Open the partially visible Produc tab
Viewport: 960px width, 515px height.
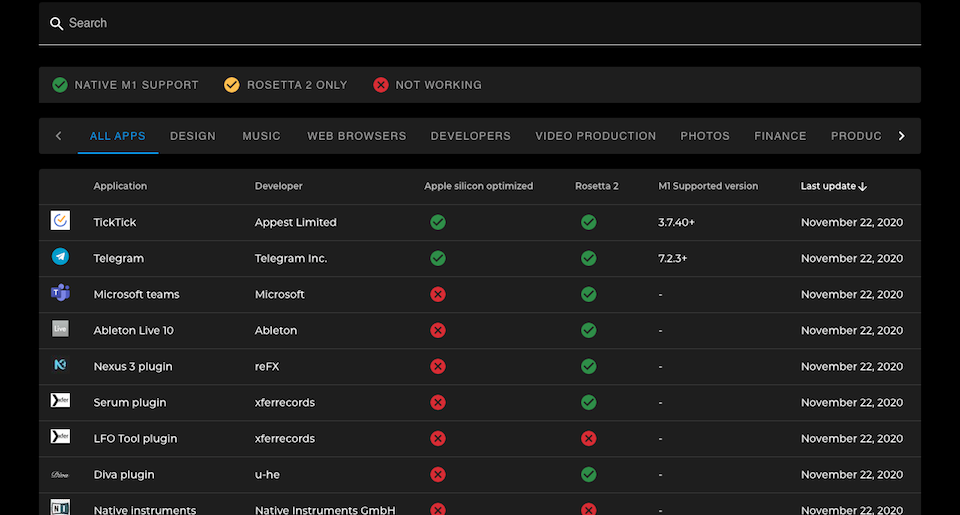[856, 136]
